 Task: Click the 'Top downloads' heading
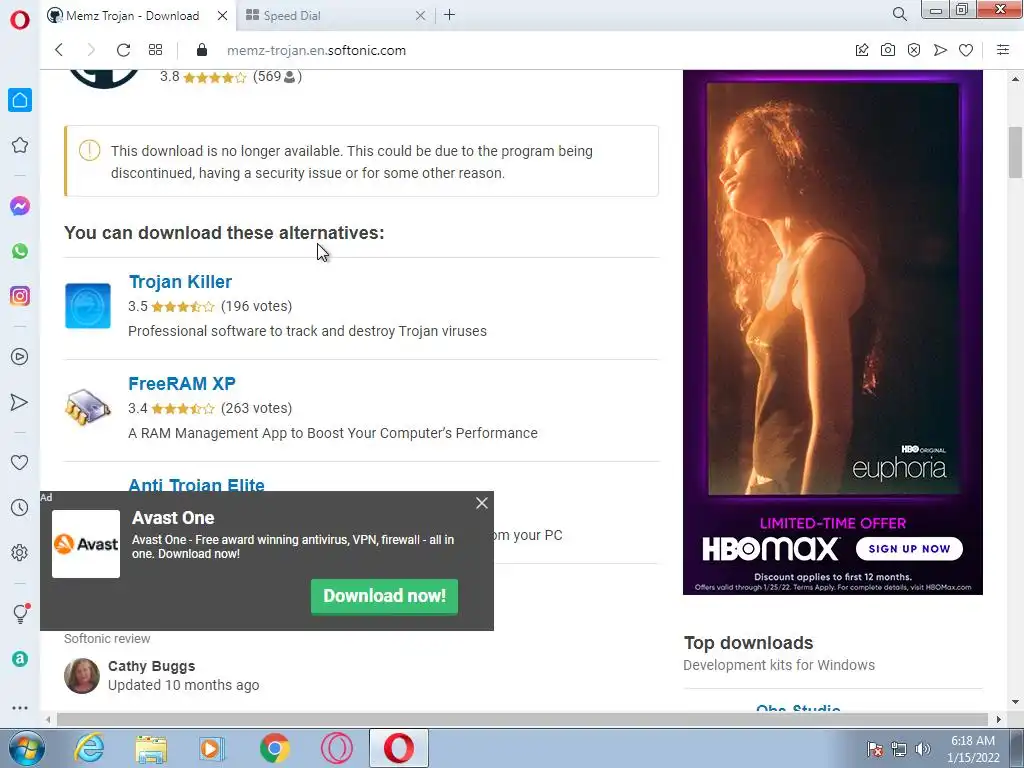point(748,643)
